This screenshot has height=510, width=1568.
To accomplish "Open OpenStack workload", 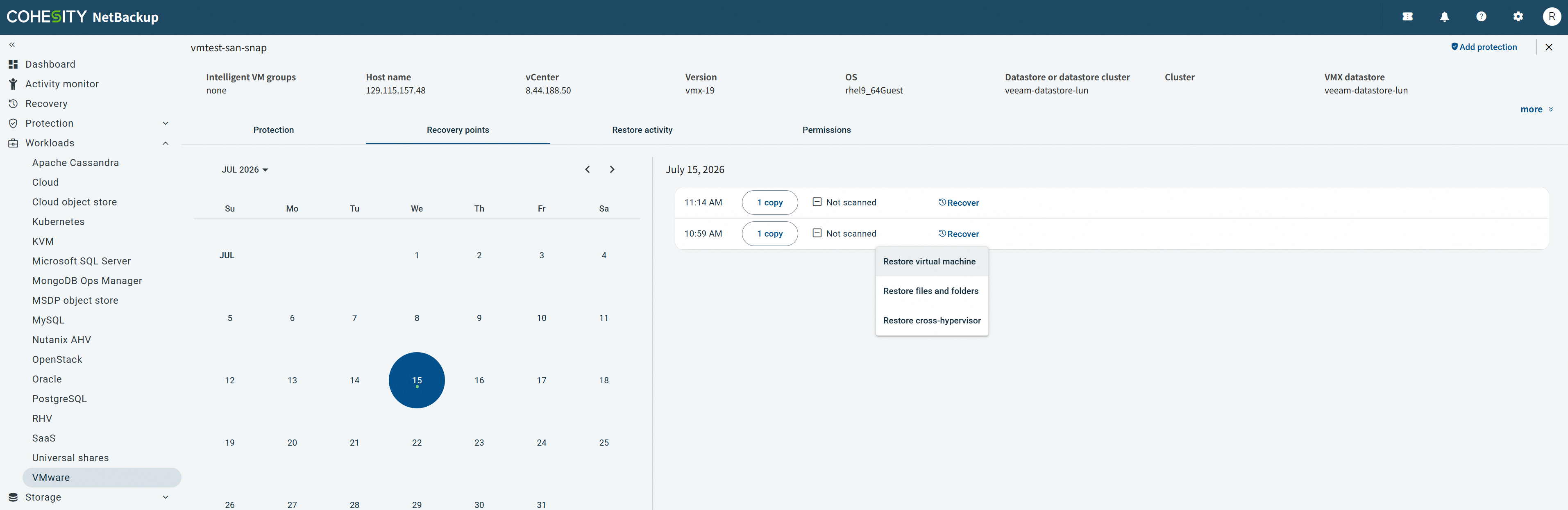I will pos(57,360).
